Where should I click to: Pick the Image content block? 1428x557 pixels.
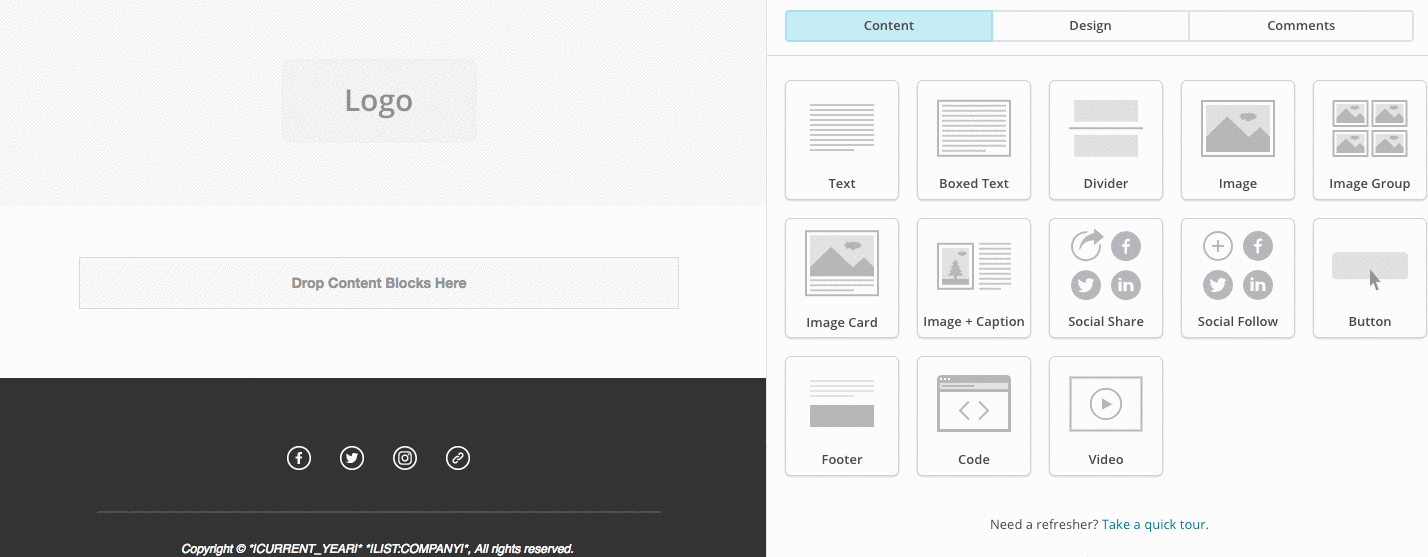(x=1238, y=140)
